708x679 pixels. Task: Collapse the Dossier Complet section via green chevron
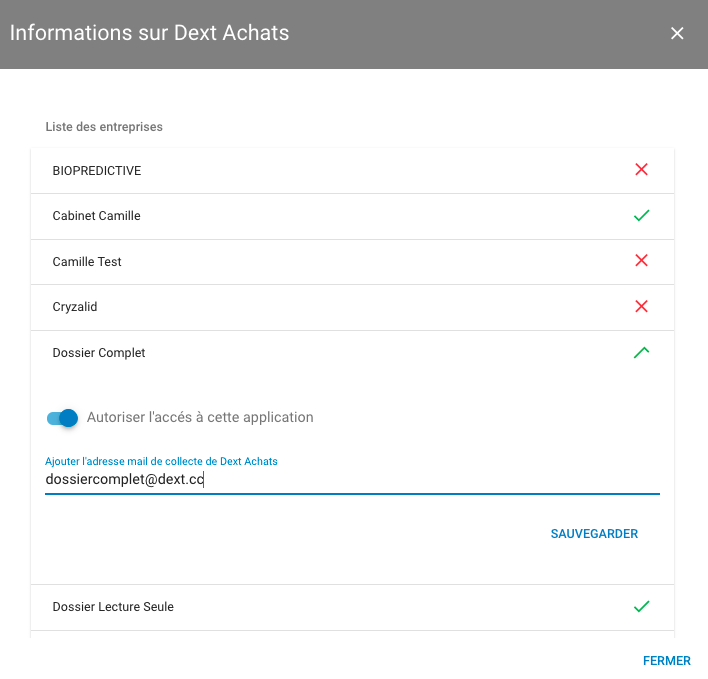[641, 353]
